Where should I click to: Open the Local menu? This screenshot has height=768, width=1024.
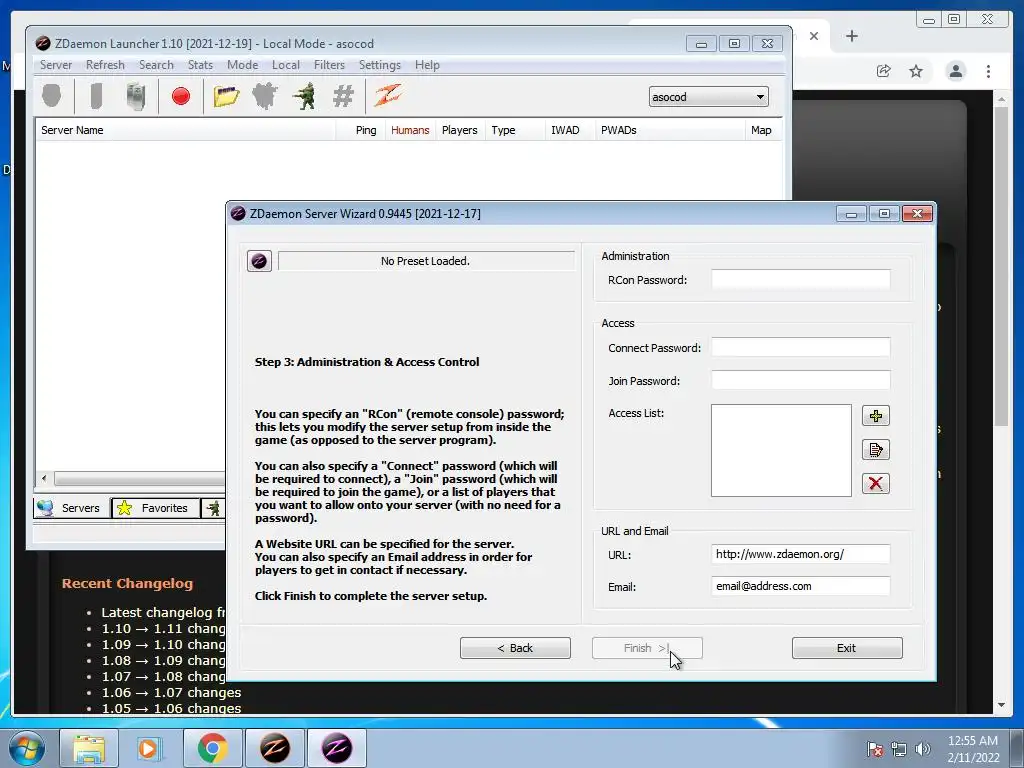click(286, 65)
